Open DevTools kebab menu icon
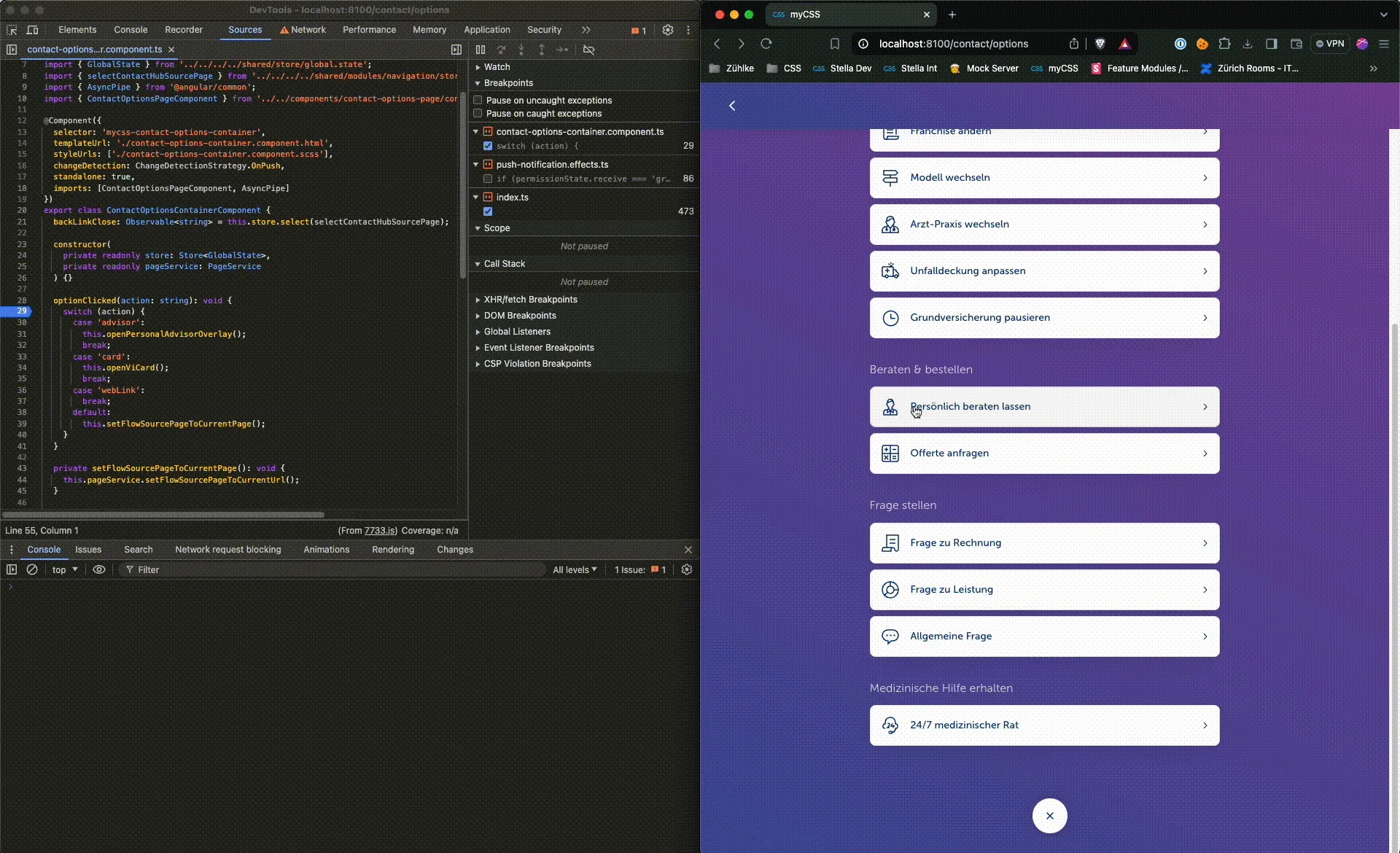Image resolution: width=1400 pixels, height=853 pixels. coord(688,30)
